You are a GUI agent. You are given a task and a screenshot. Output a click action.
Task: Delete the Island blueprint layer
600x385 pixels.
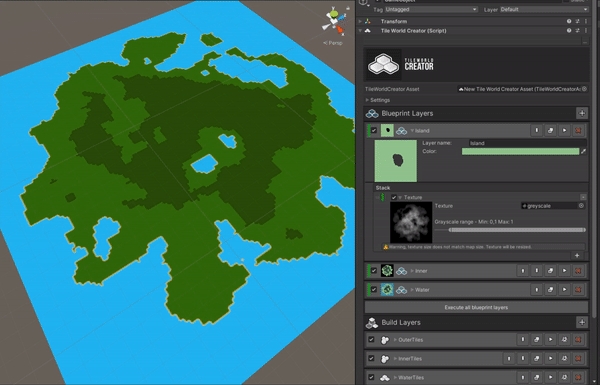click(578, 131)
